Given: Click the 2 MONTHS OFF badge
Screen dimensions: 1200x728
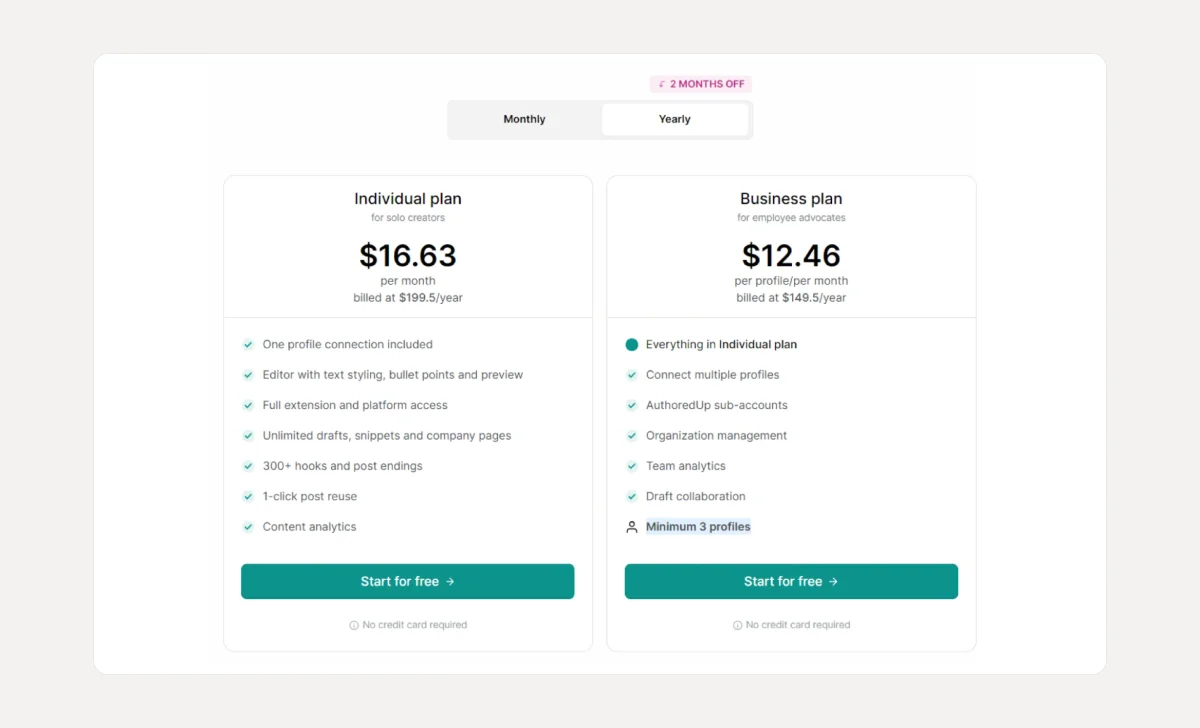Looking at the screenshot, I should point(701,84).
